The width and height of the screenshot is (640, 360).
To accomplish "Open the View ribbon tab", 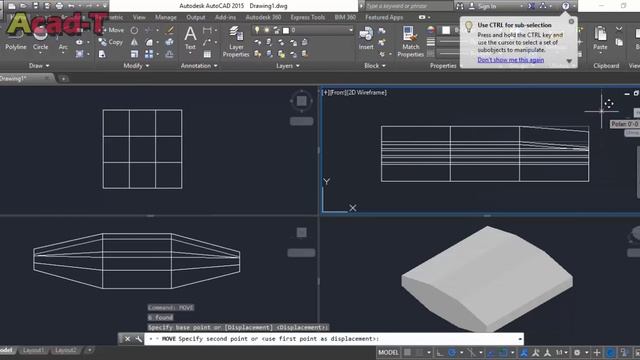I will tap(139, 17).
